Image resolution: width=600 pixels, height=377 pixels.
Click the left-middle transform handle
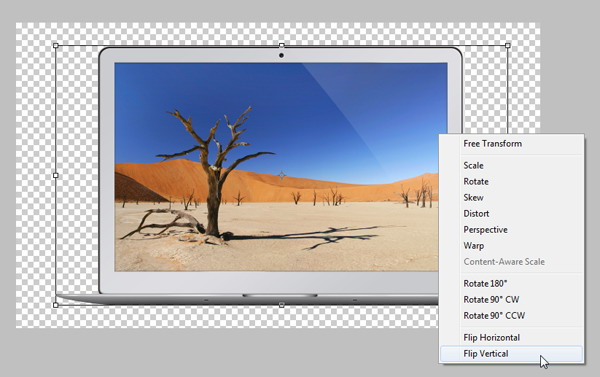coord(56,175)
